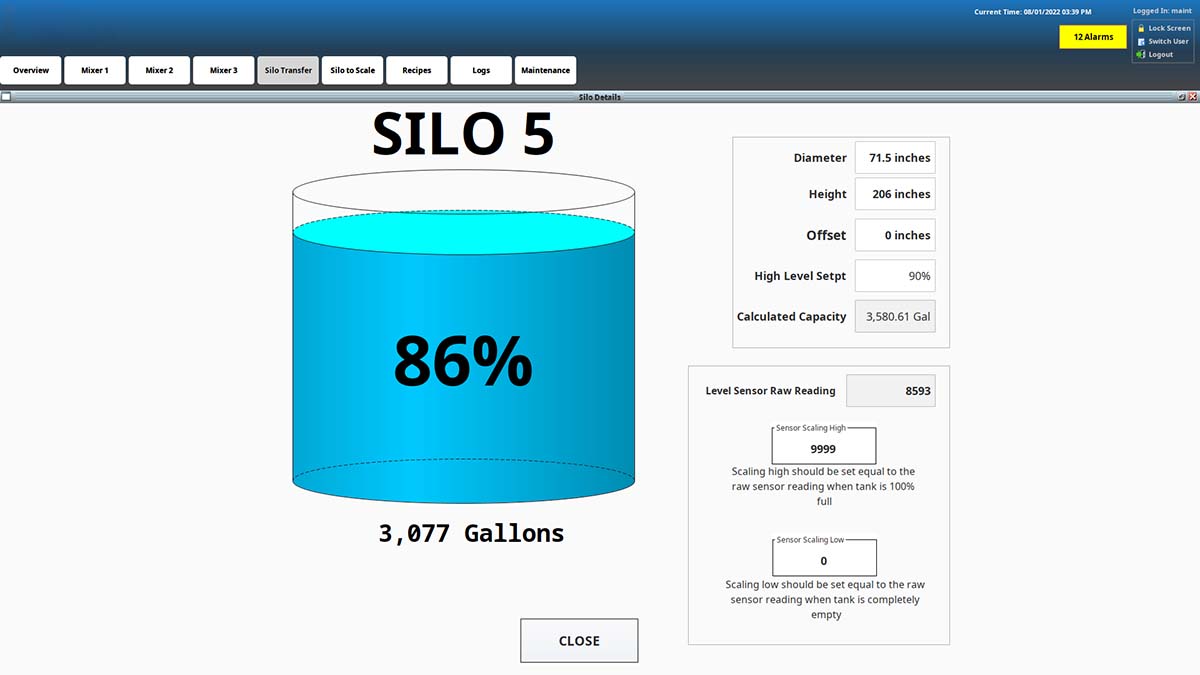The width and height of the screenshot is (1200, 675).
Task: Click the Silo Details title bar left menu icon
Action: [6, 97]
